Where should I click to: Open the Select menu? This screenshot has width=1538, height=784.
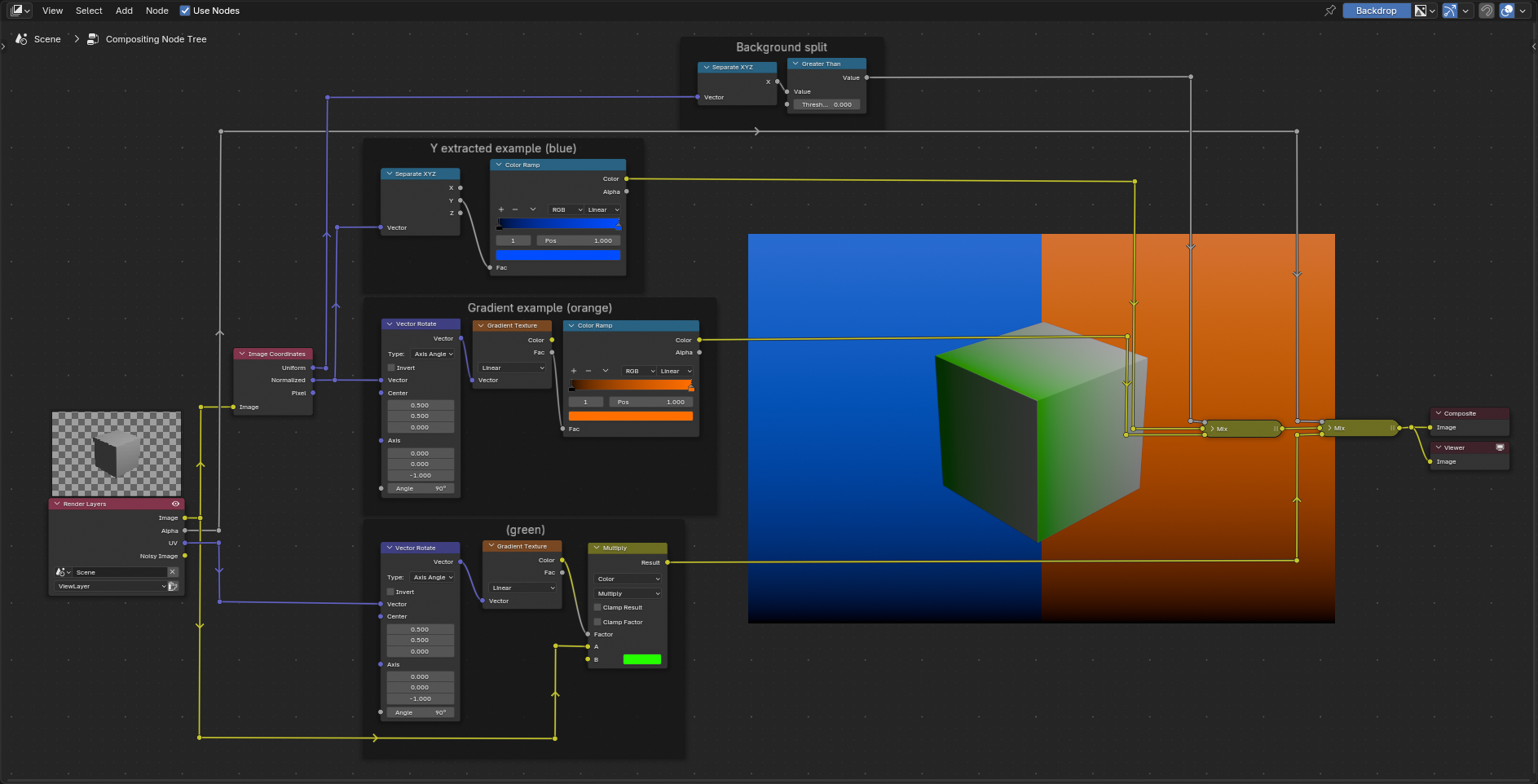click(89, 11)
